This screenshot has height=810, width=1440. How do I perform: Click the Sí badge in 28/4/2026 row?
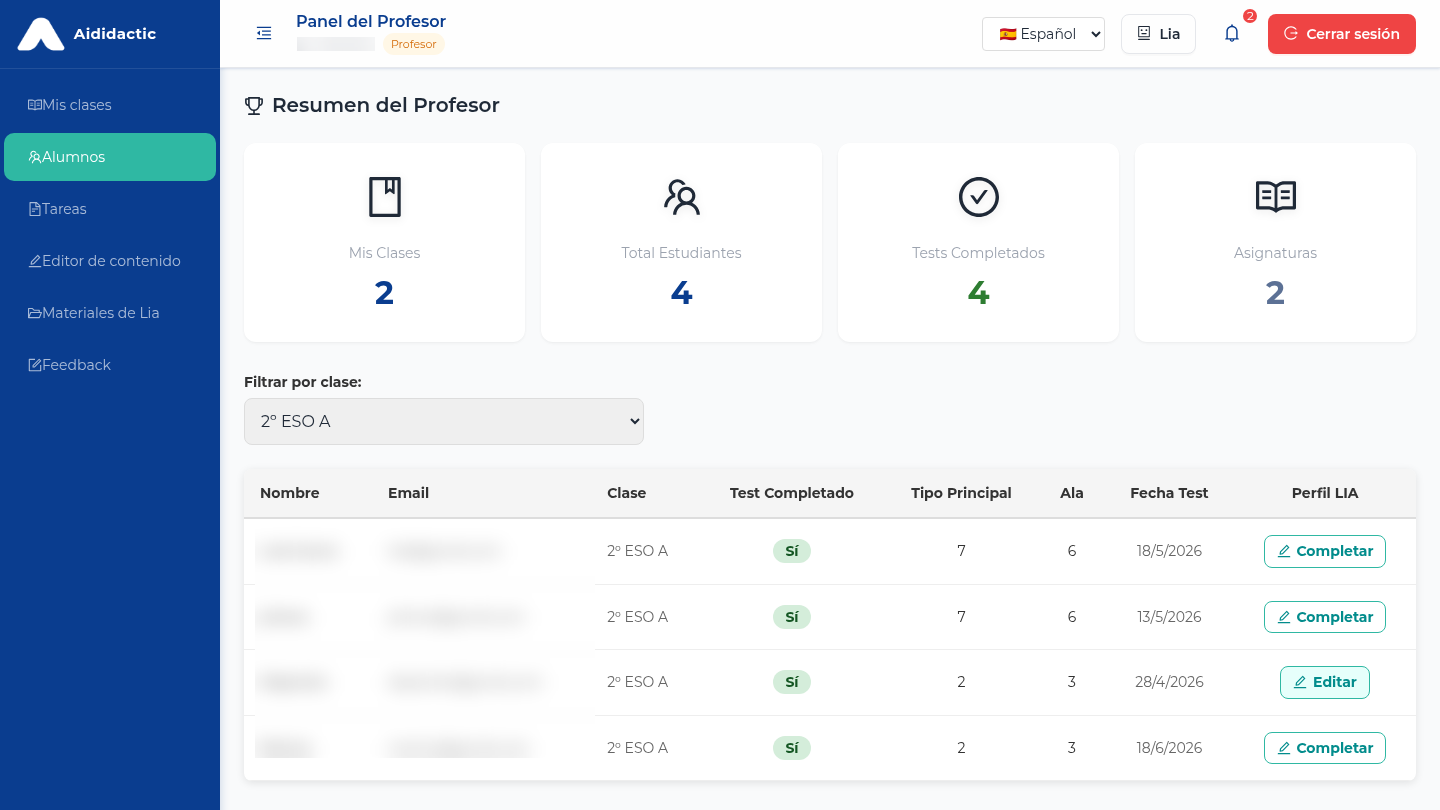tap(792, 682)
